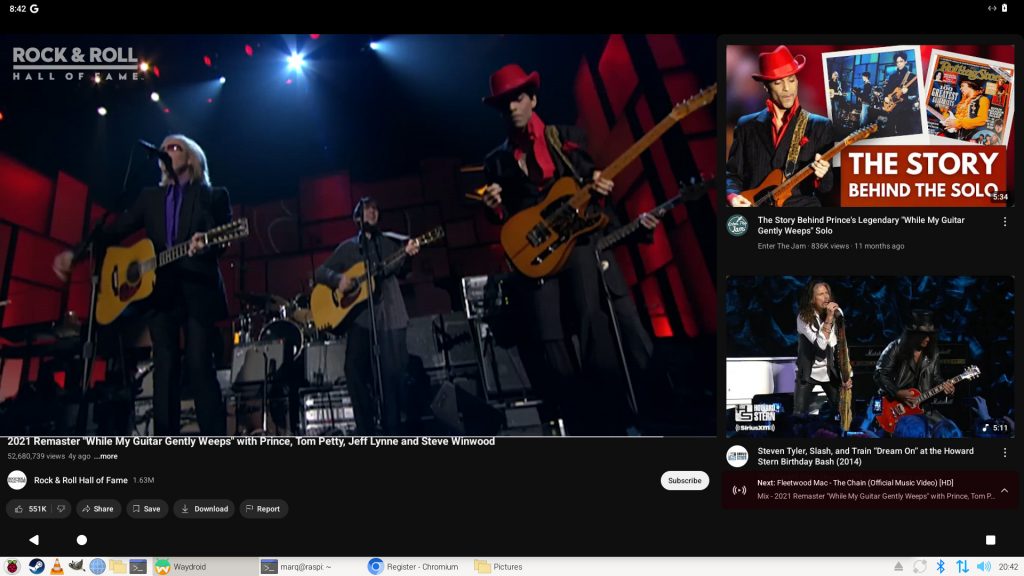Tap the Android home circle button
1024x576 pixels.
82,540
